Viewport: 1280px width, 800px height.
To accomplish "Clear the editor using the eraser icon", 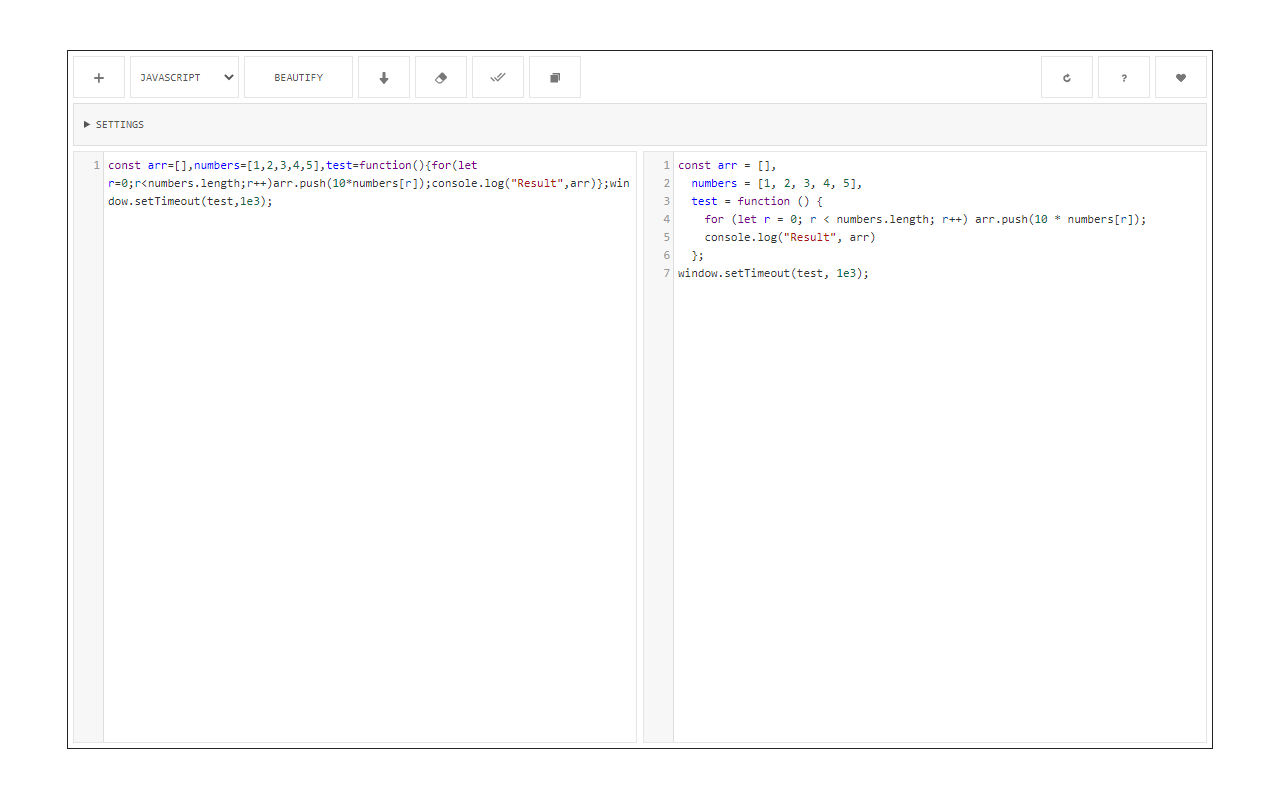I will point(441,77).
